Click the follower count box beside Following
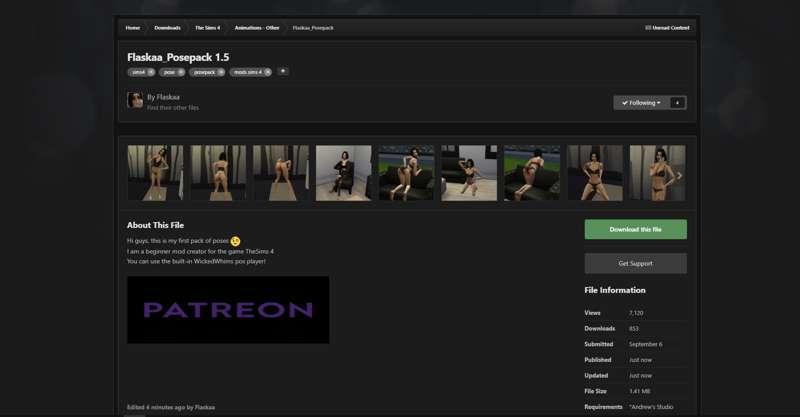This screenshot has width=800, height=417. pos(678,103)
